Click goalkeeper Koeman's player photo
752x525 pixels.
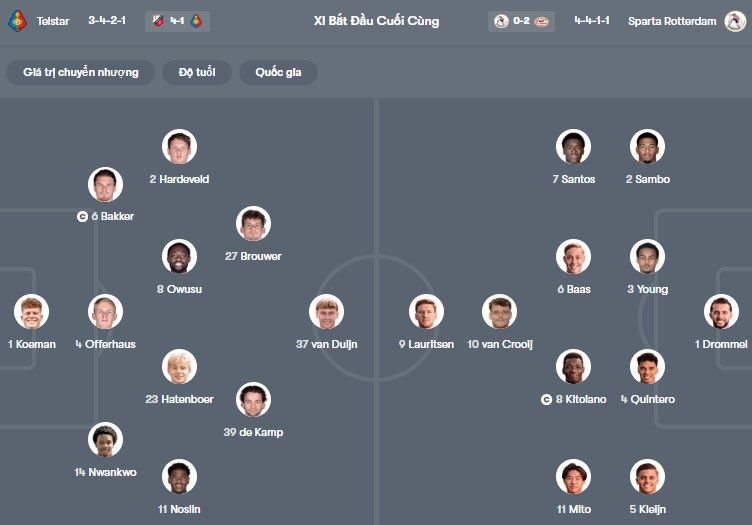(x=31, y=312)
